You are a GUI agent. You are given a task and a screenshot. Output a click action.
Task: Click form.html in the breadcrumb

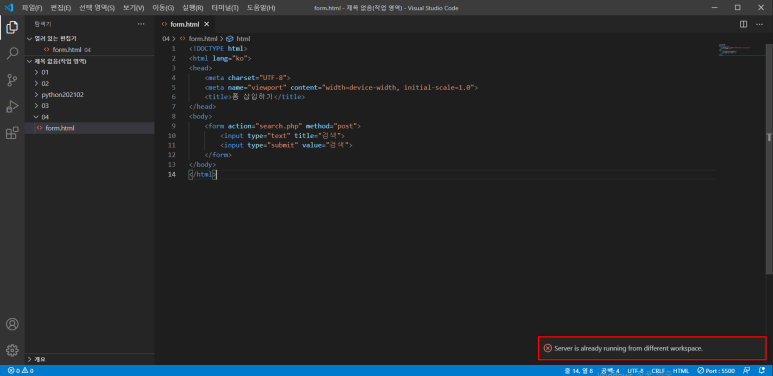pyautogui.click(x=203, y=38)
